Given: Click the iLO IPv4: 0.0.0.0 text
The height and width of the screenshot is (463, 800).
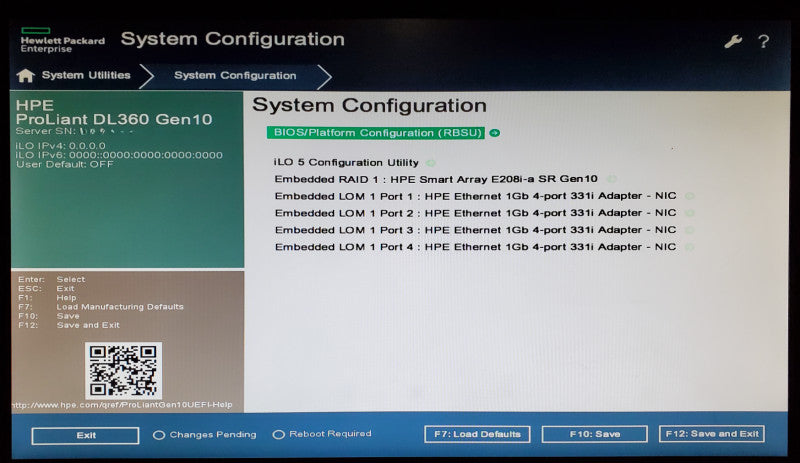Looking at the screenshot, I should pyautogui.click(x=61, y=146).
